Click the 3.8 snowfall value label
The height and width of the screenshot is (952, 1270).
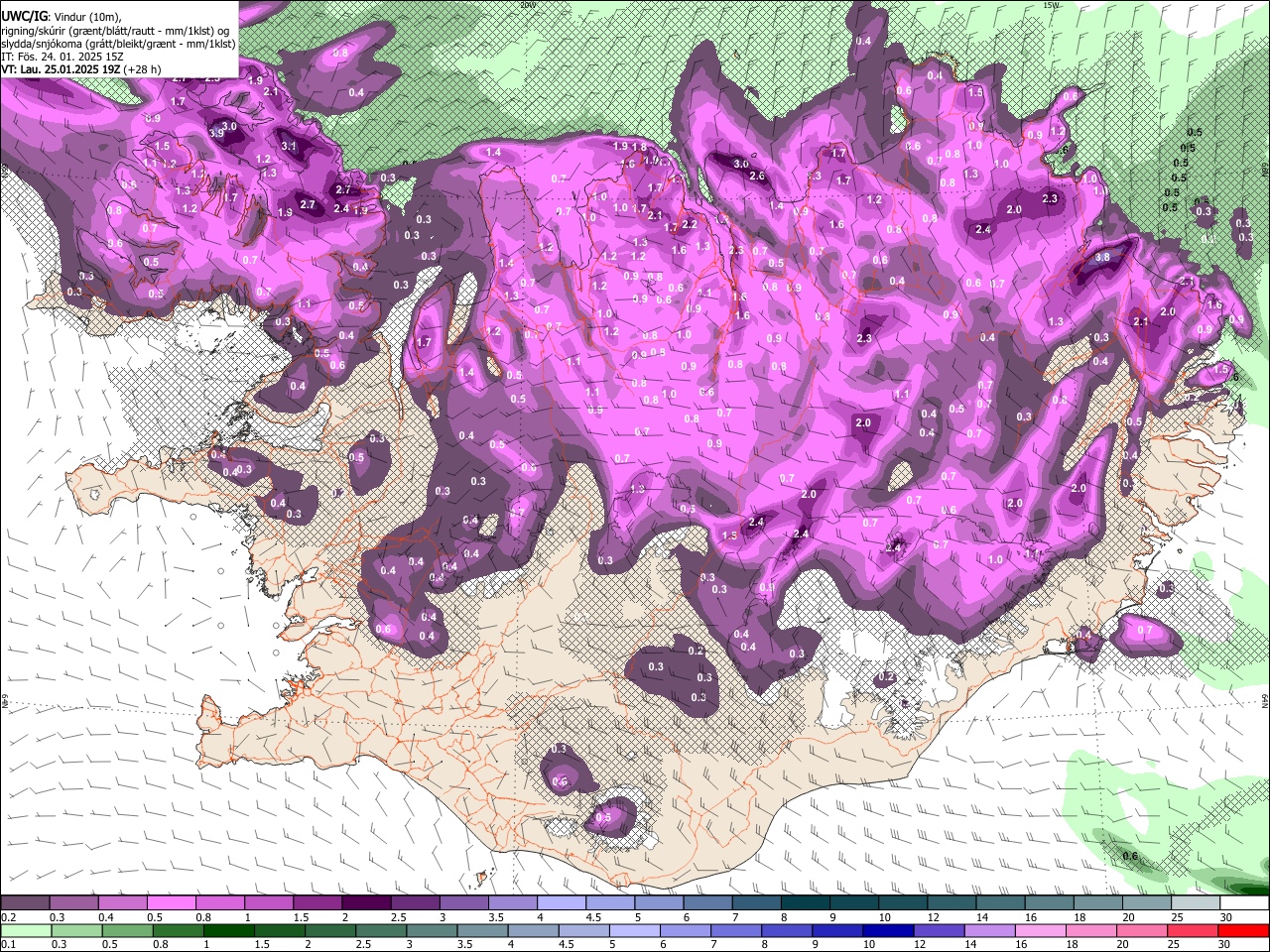click(x=1102, y=257)
